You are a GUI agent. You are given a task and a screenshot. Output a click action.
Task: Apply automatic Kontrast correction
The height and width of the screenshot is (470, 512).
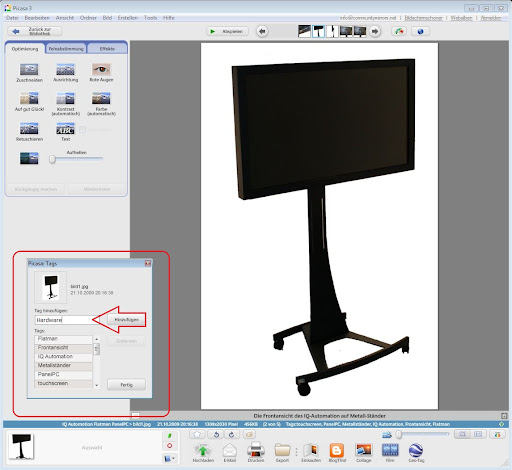click(x=65, y=99)
